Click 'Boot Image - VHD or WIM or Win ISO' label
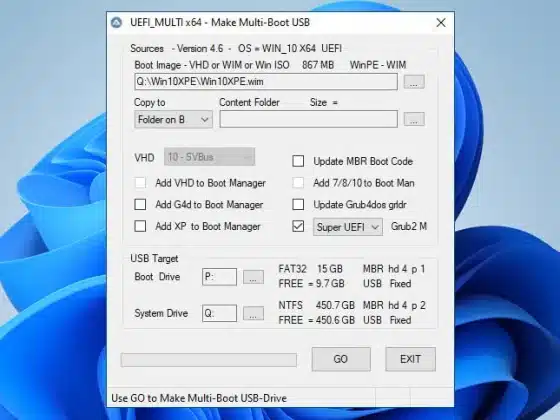 [212, 65]
